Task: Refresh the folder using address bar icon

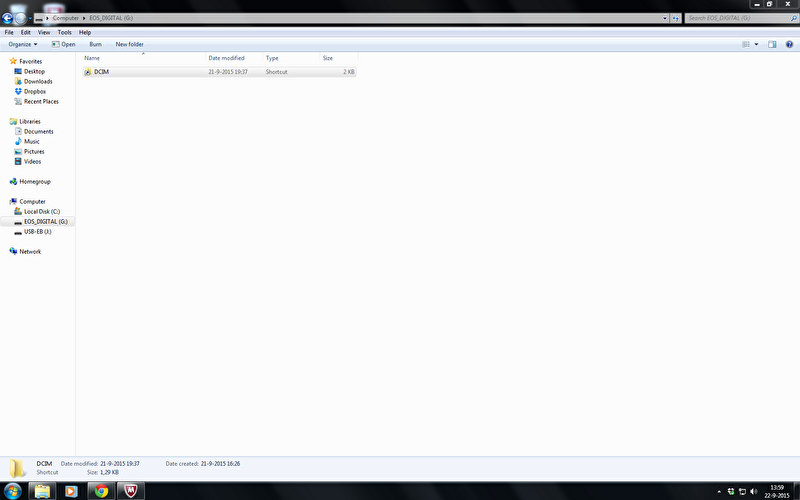Action: (x=677, y=18)
